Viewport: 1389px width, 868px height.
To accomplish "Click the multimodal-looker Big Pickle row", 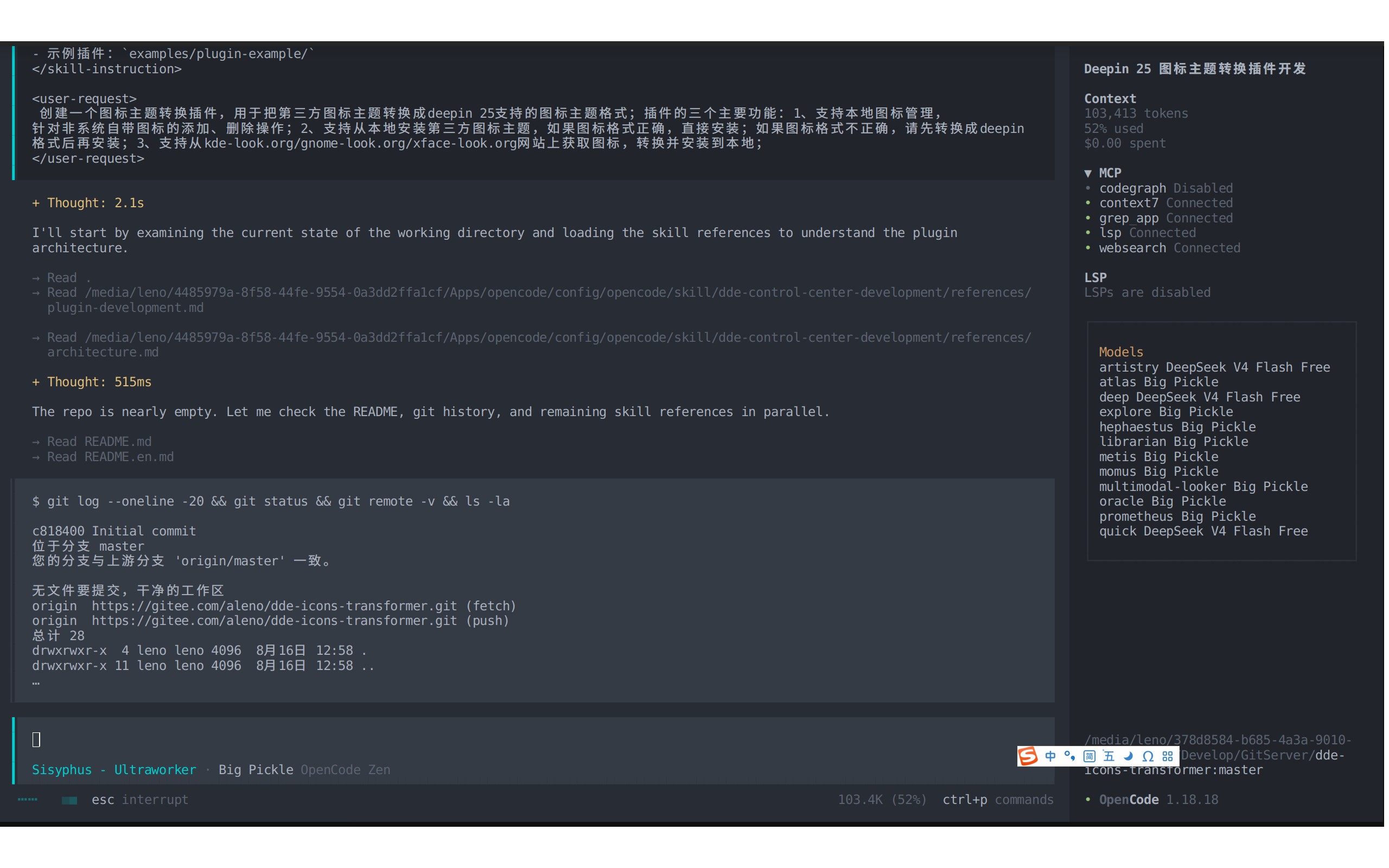I will pos(1203,487).
